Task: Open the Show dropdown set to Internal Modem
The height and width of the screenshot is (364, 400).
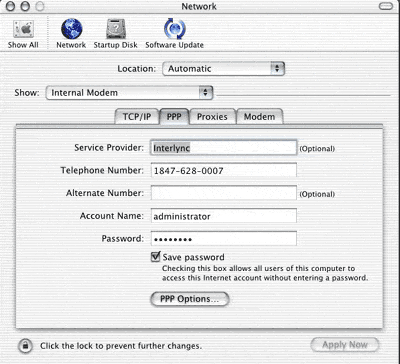Action: 129,93
